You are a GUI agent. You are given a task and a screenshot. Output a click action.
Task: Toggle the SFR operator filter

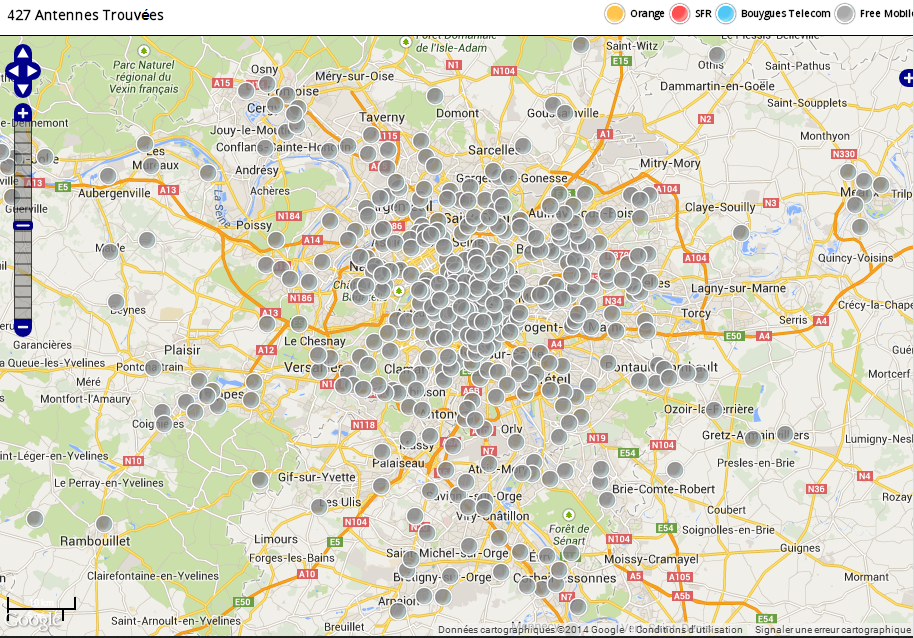pyautogui.click(x=691, y=13)
